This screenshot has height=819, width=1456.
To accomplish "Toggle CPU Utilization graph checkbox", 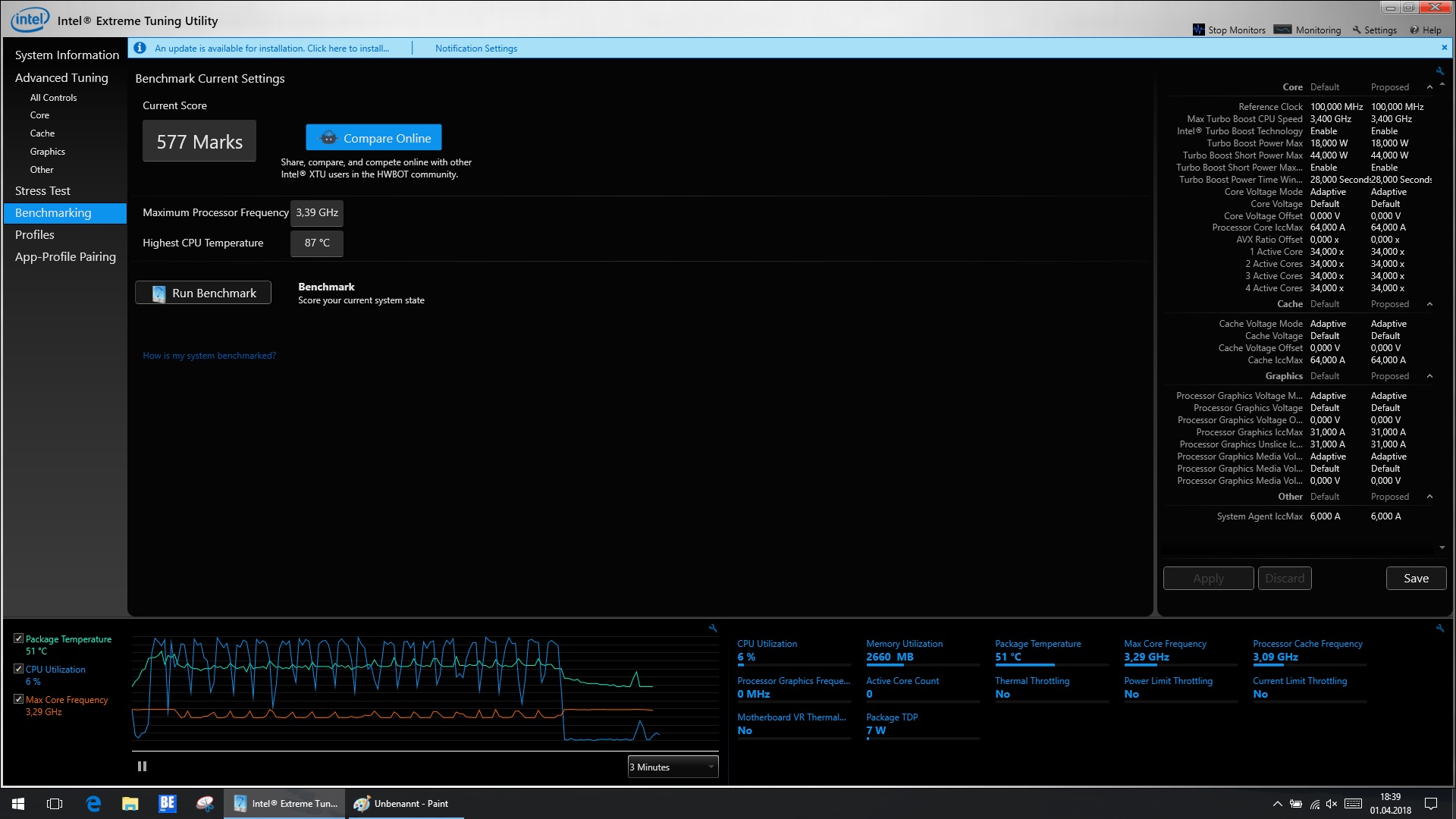I will pos(18,669).
